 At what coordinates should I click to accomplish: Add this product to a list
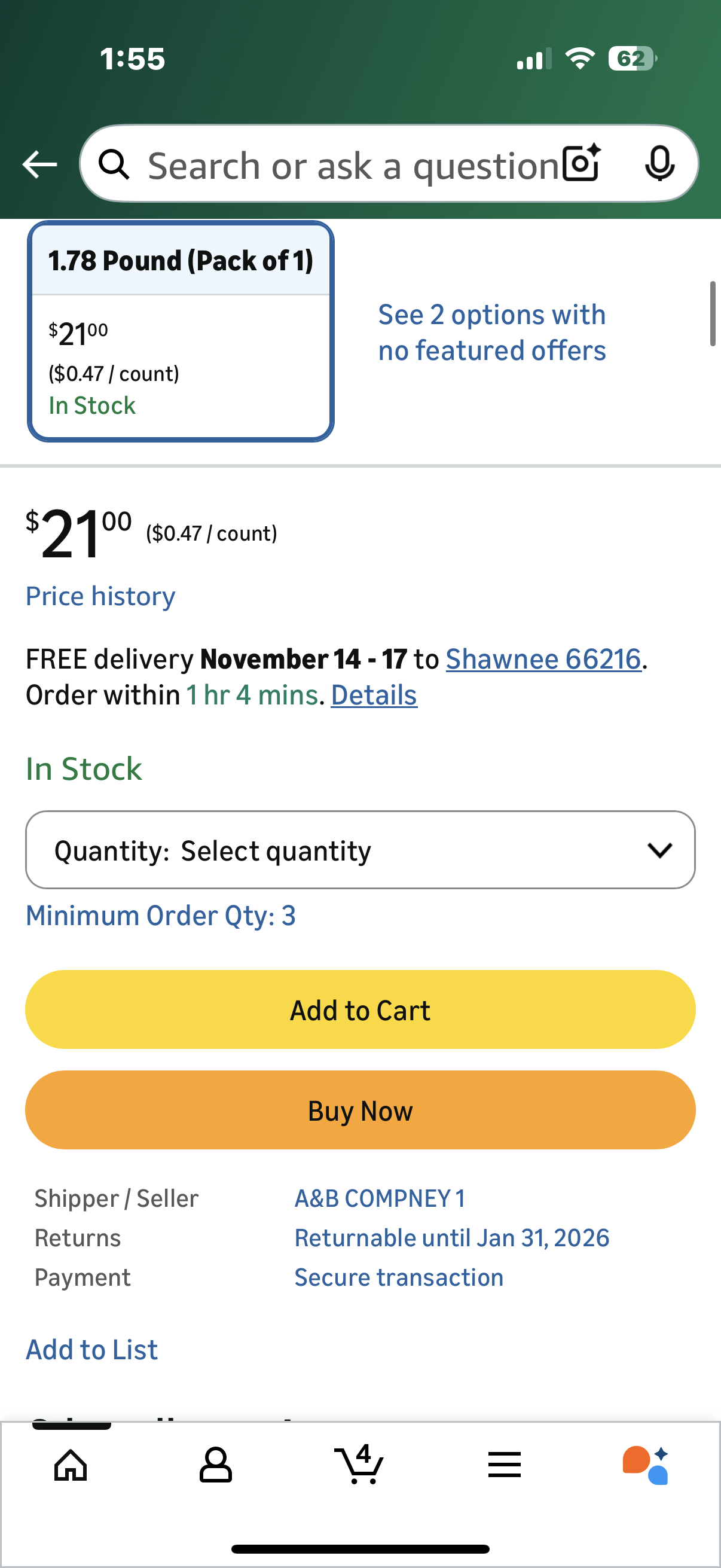coord(91,1349)
